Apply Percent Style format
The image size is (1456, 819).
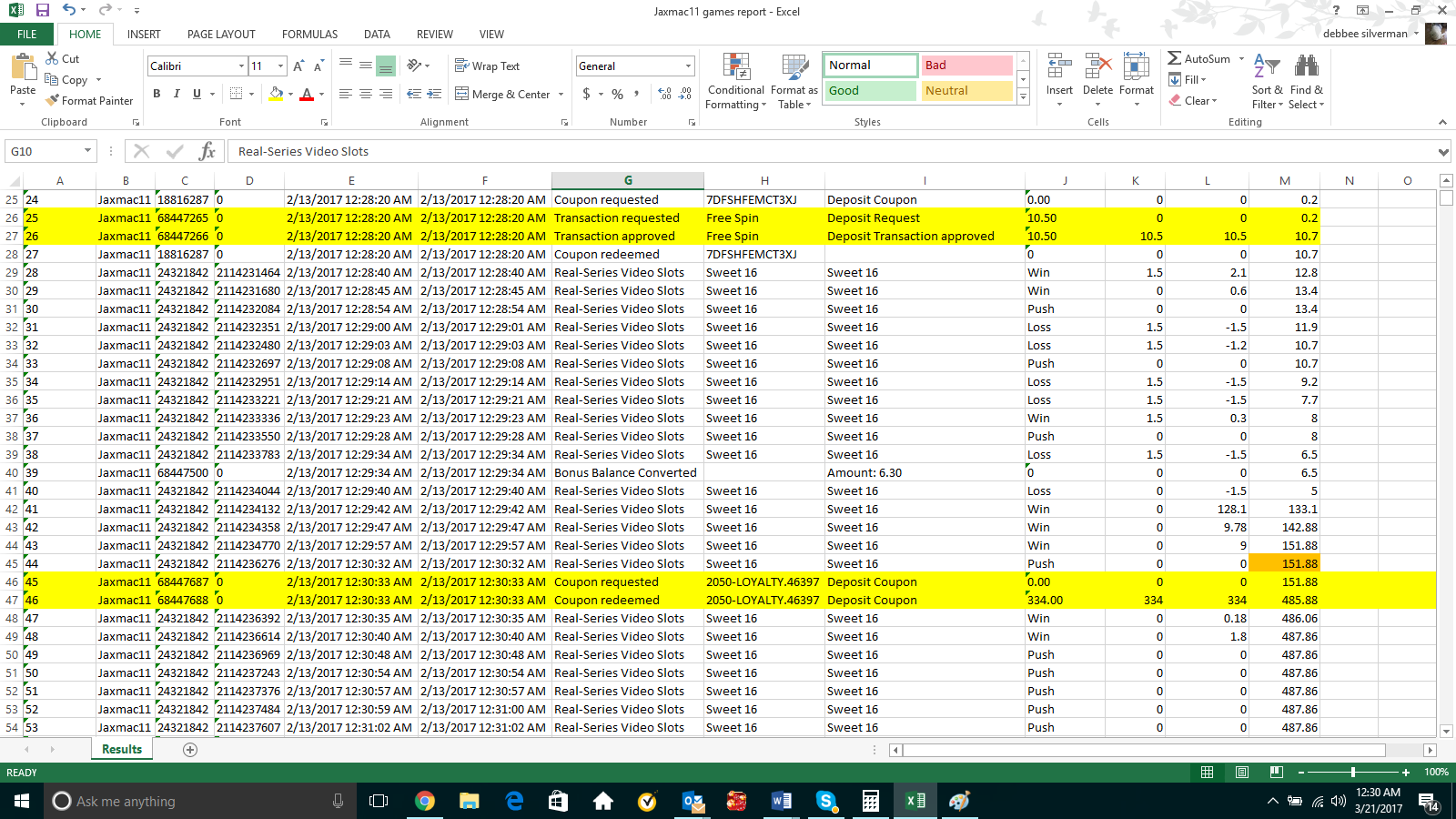[618, 94]
